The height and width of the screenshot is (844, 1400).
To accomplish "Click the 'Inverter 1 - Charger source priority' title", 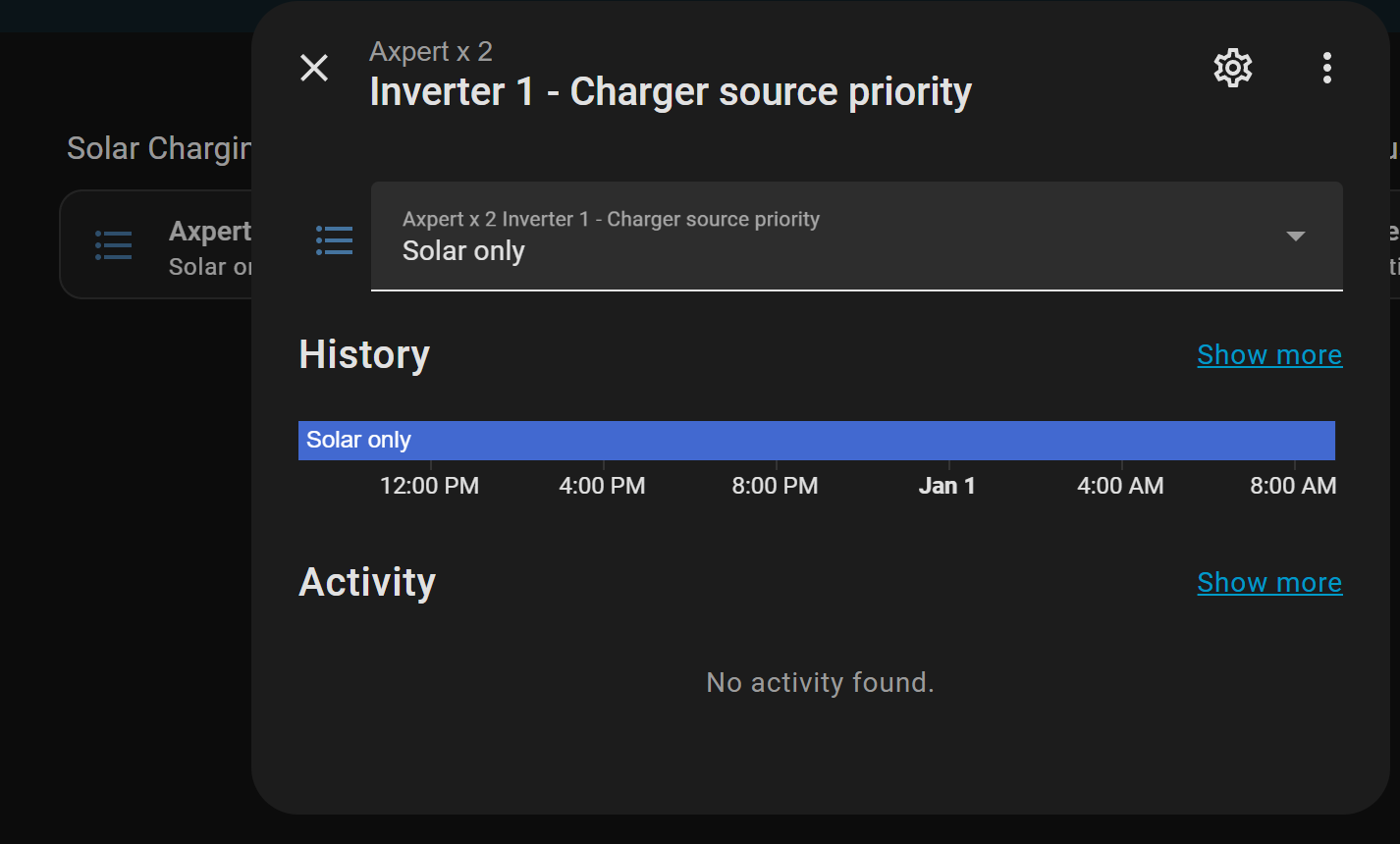I will pyautogui.click(x=671, y=92).
